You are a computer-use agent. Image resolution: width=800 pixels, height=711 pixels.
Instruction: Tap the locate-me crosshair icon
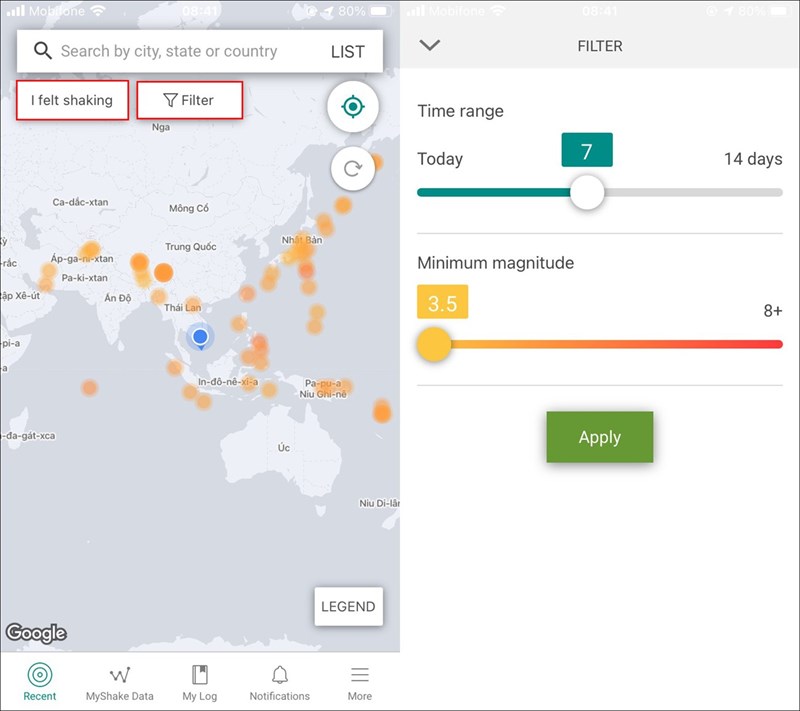click(x=352, y=107)
